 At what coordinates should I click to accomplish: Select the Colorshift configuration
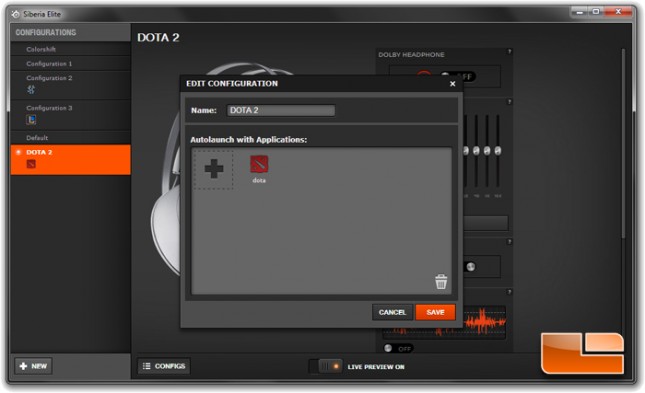tap(70, 49)
